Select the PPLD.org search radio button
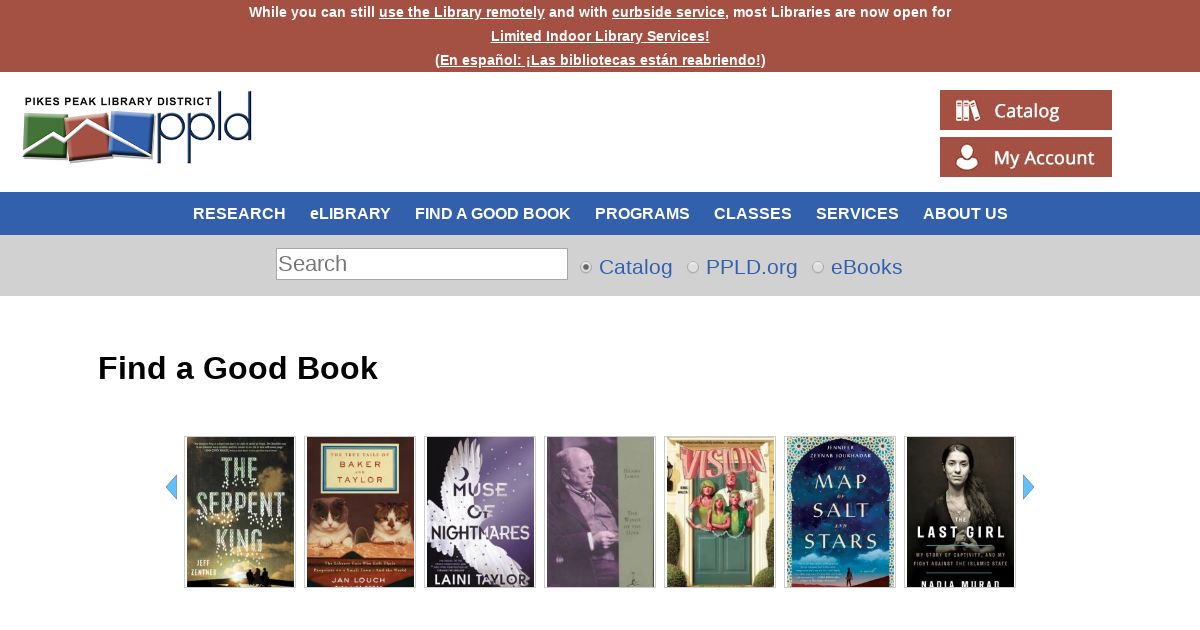 click(x=693, y=267)
